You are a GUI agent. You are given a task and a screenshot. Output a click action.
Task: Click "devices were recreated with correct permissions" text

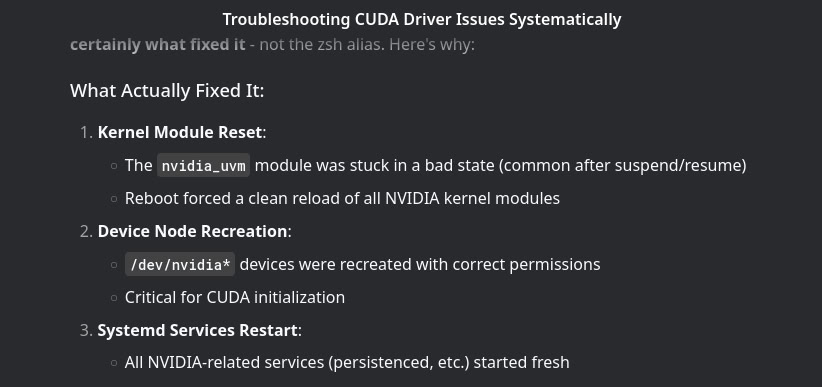(x=420, y=264)
